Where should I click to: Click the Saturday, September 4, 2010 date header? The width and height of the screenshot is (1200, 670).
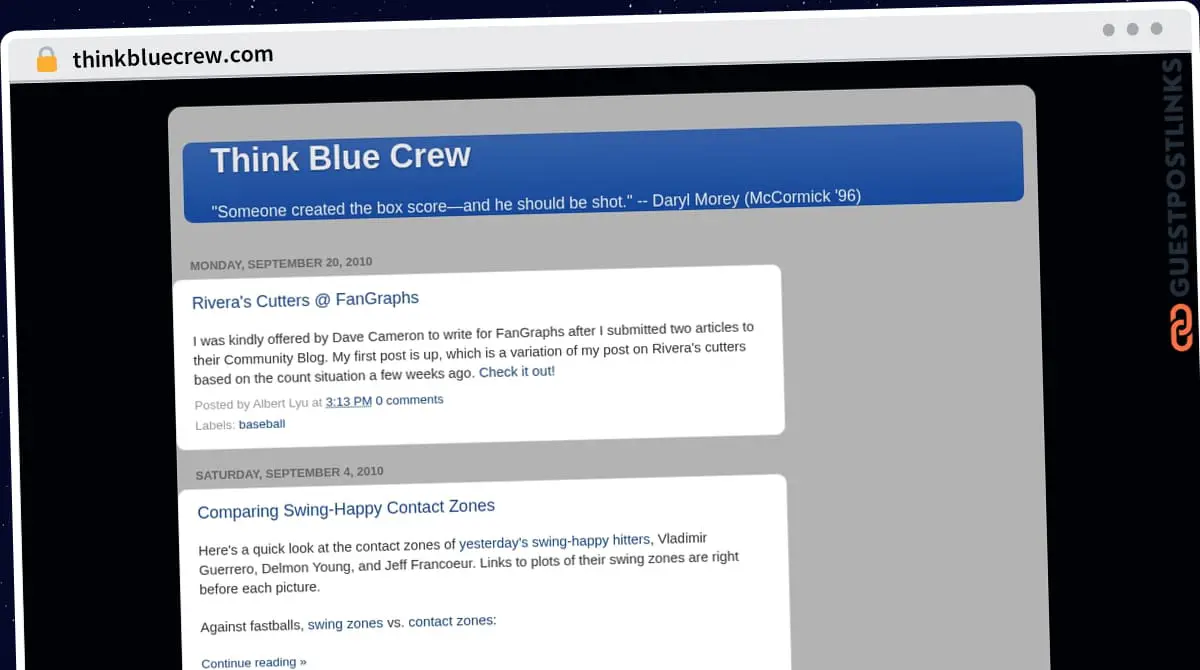(x=289, y=473)
